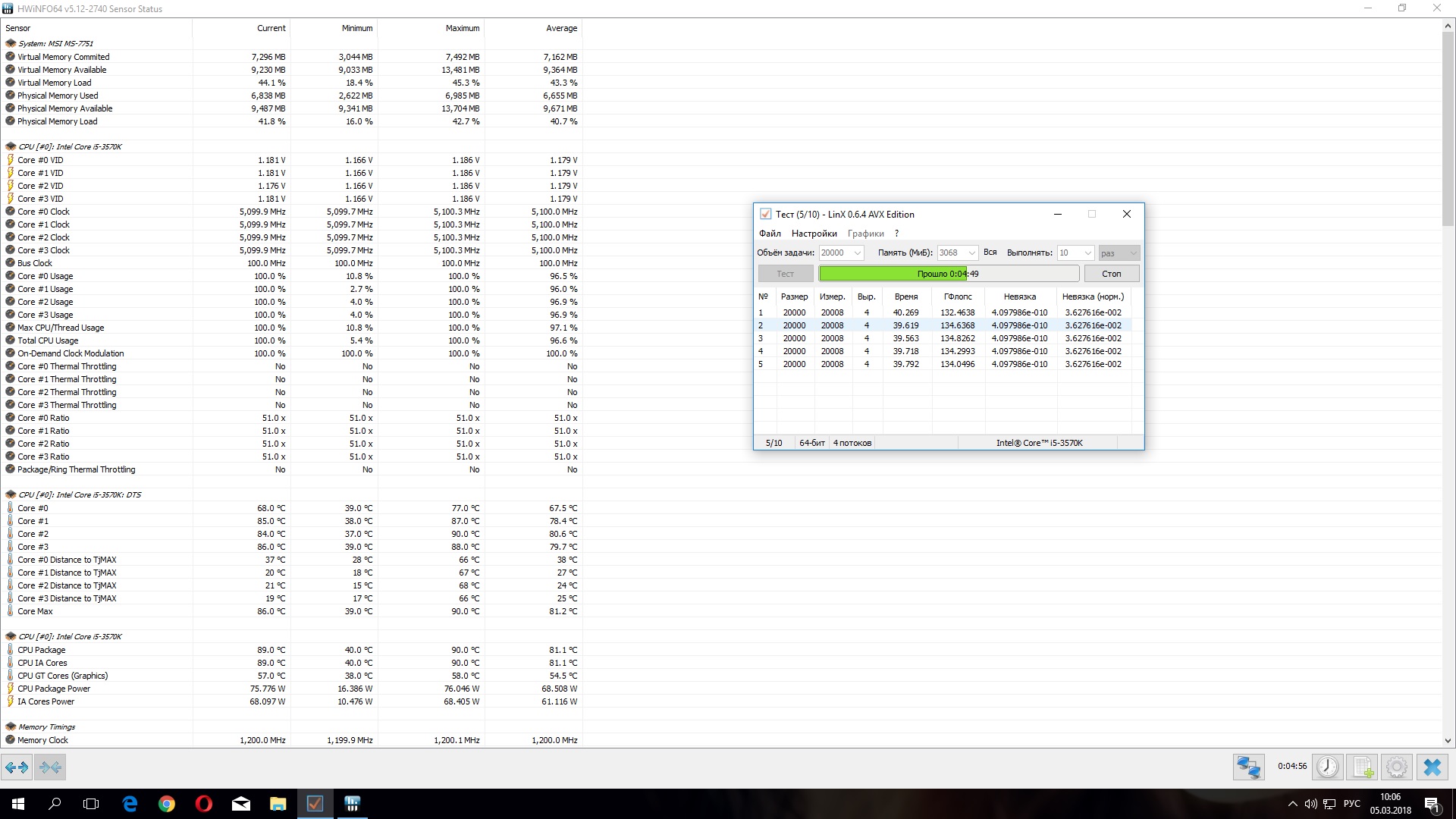Open the Файл menu in LinX
Screen dimensions: 1456x819
[x=770, y=234]
